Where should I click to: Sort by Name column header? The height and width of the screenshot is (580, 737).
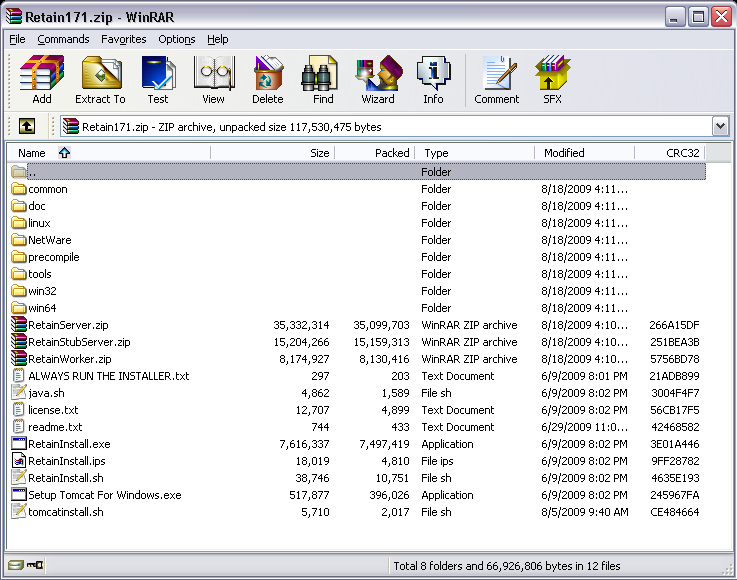(109, 153)
